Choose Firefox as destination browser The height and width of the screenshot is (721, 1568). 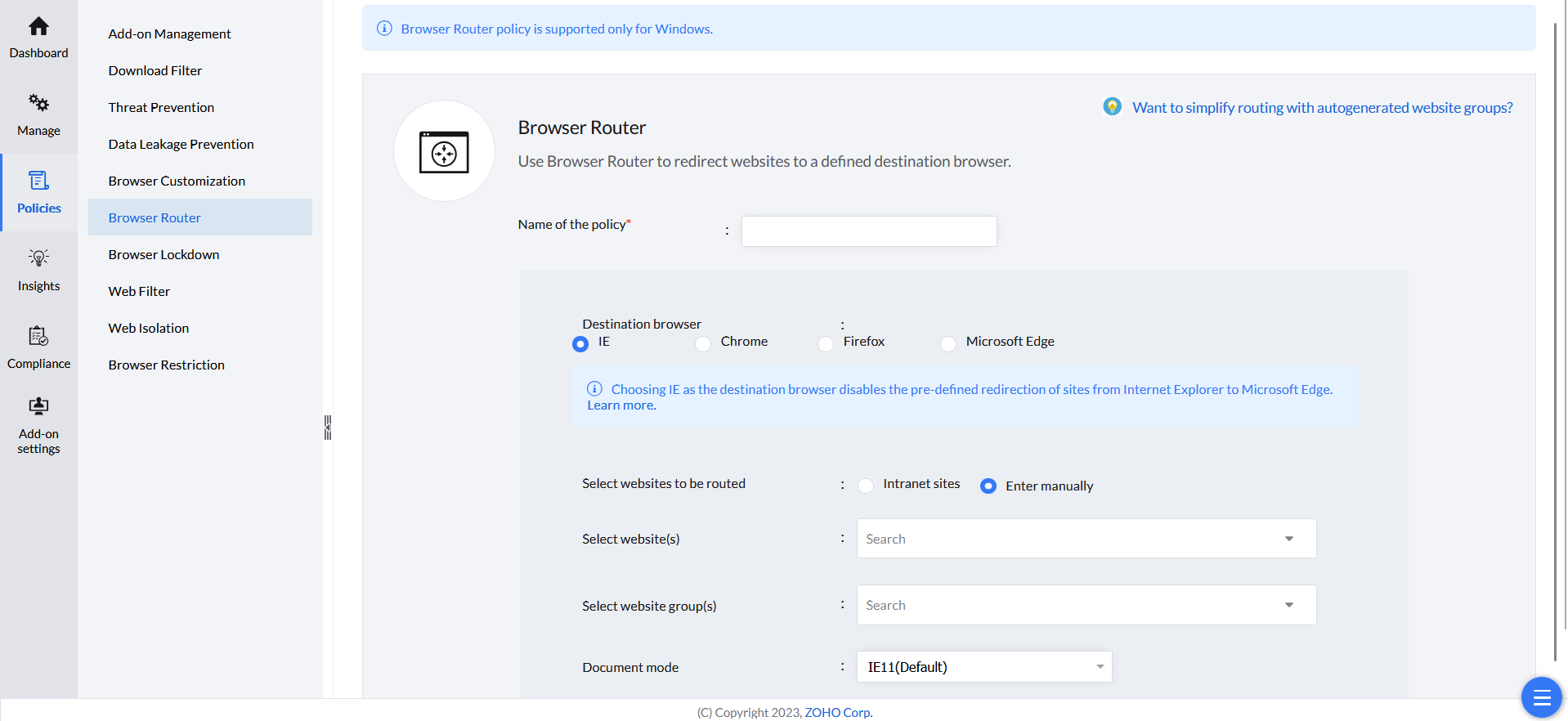coord(826,344)
